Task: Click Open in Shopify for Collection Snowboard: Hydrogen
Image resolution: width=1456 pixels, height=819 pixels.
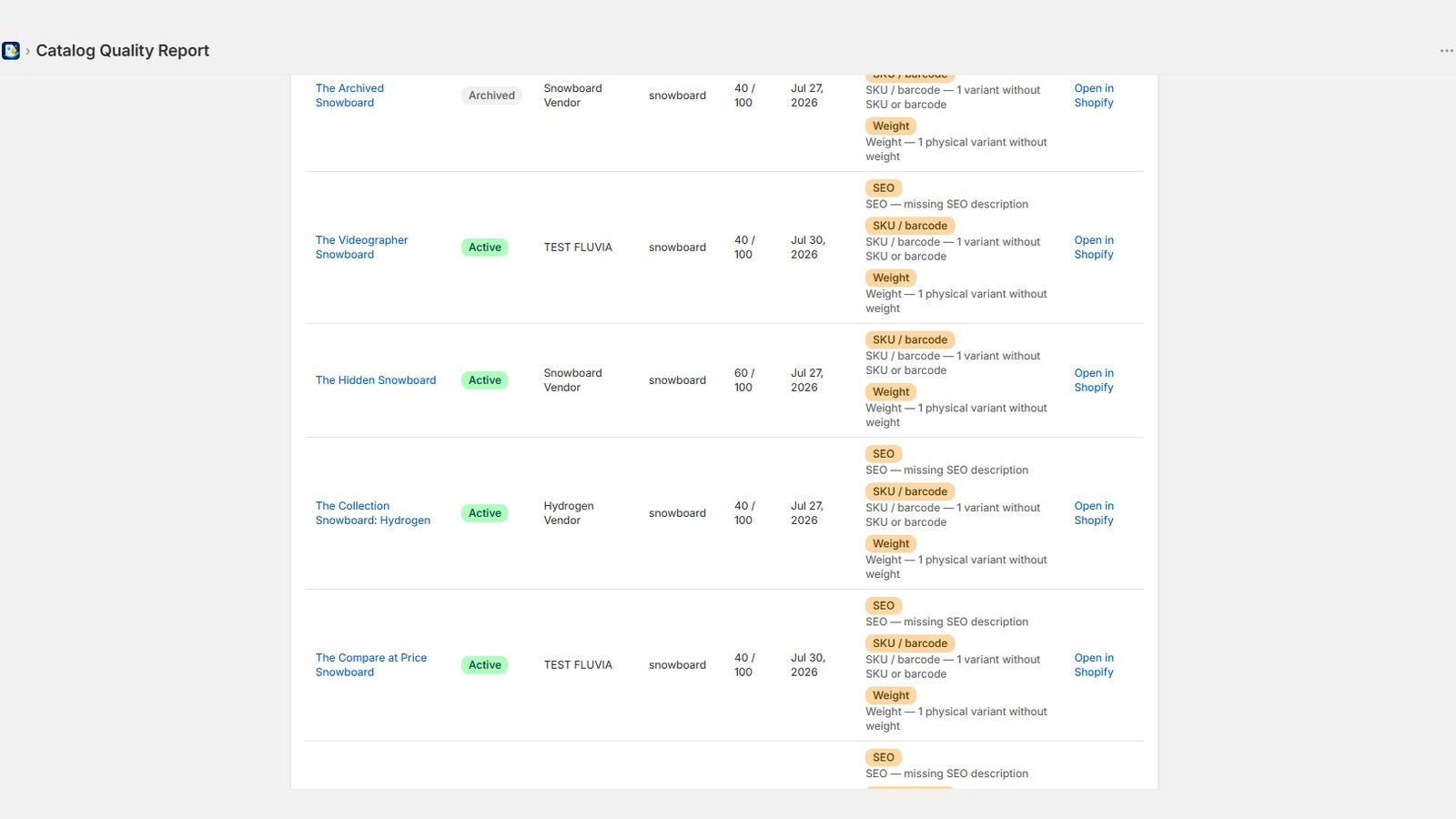Action: pos(1094,513)
